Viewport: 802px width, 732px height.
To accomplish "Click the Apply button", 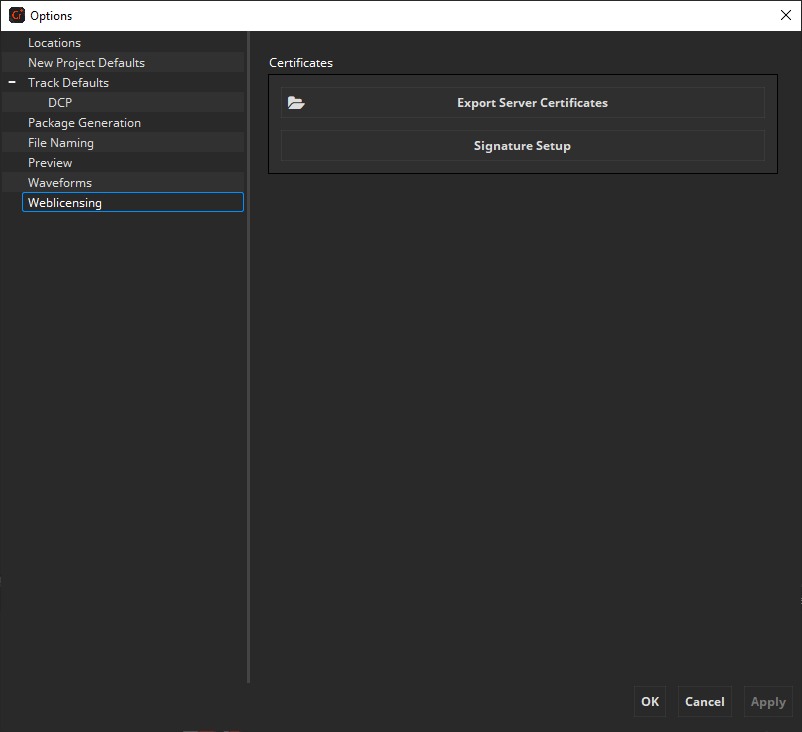I will tap(768, 702).
